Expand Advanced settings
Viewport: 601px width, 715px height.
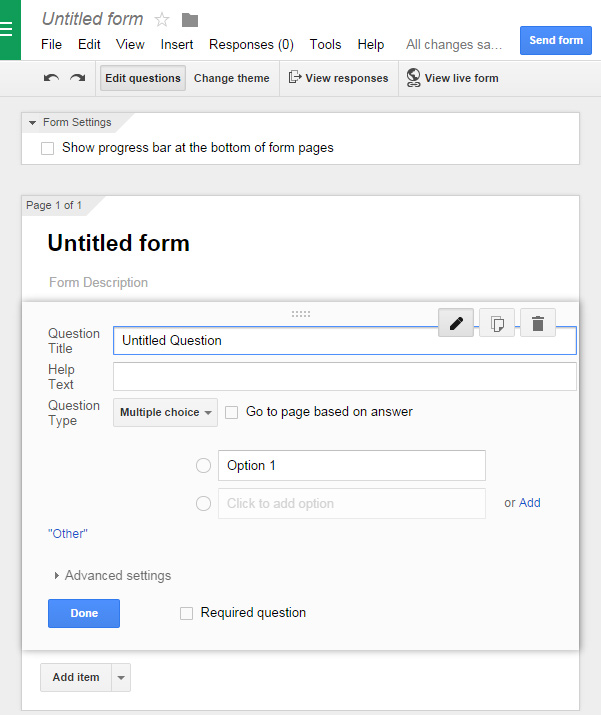click(x=112, y=575)
